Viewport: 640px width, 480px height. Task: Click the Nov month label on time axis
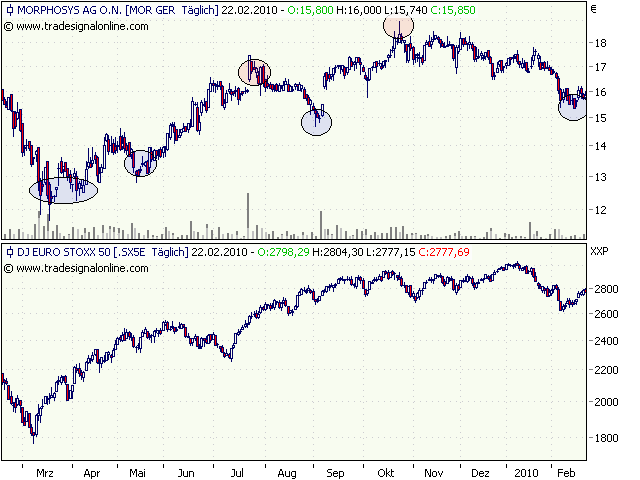433,473
